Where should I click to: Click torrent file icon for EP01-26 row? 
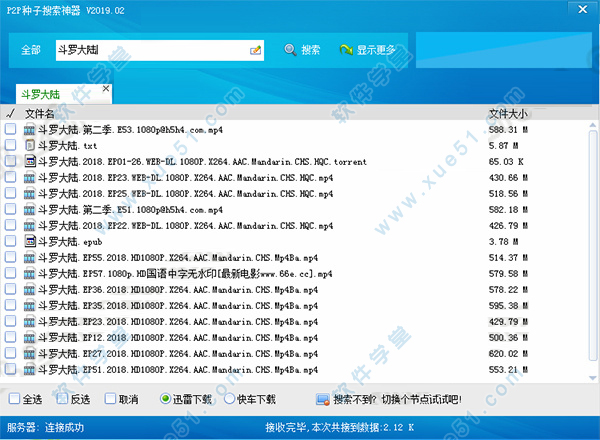click(x=30, y=161)
